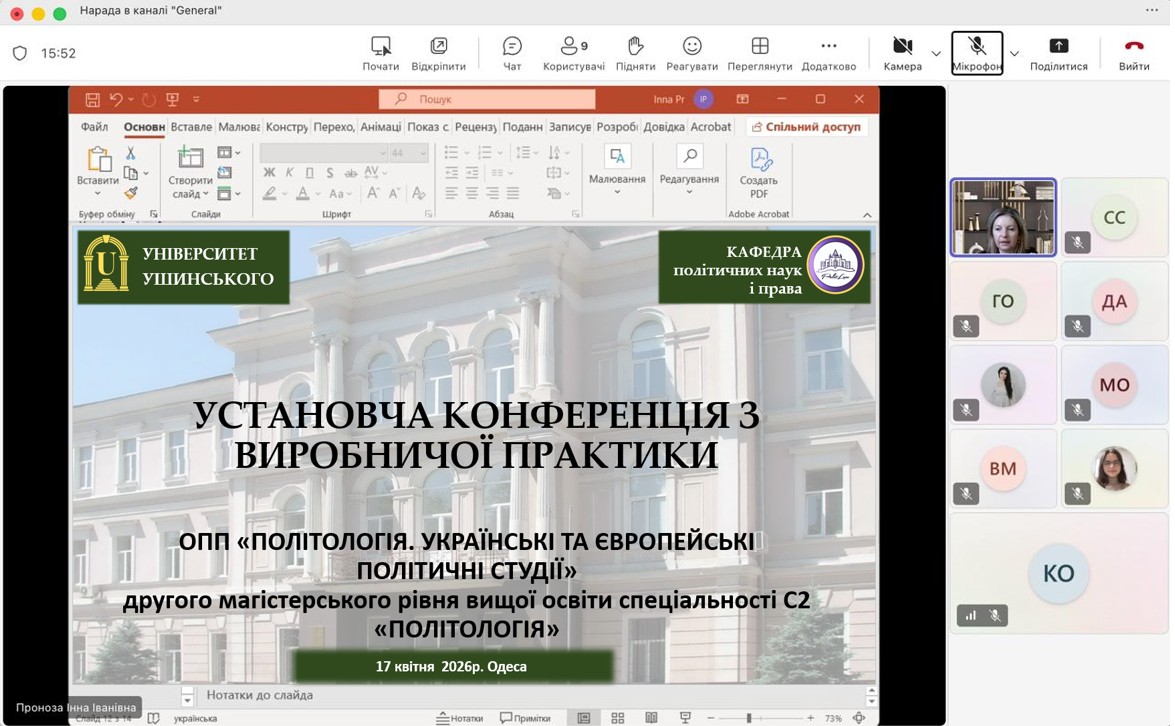Screen dimensions: 1175x726
Task: Expand microphone options dropdown arrow
Action: 1014,54
